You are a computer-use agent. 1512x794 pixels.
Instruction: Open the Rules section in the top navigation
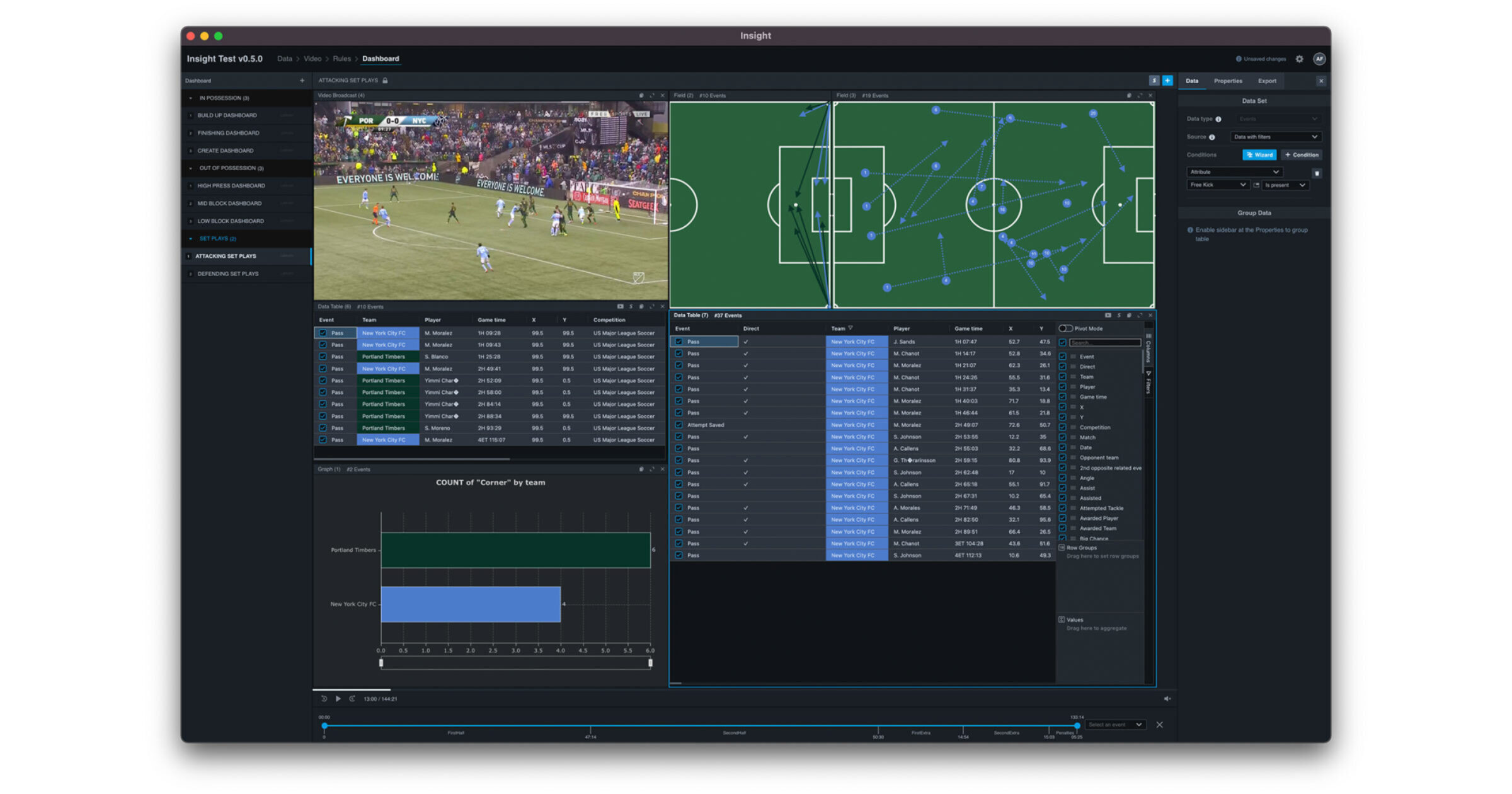pos(341,58)
